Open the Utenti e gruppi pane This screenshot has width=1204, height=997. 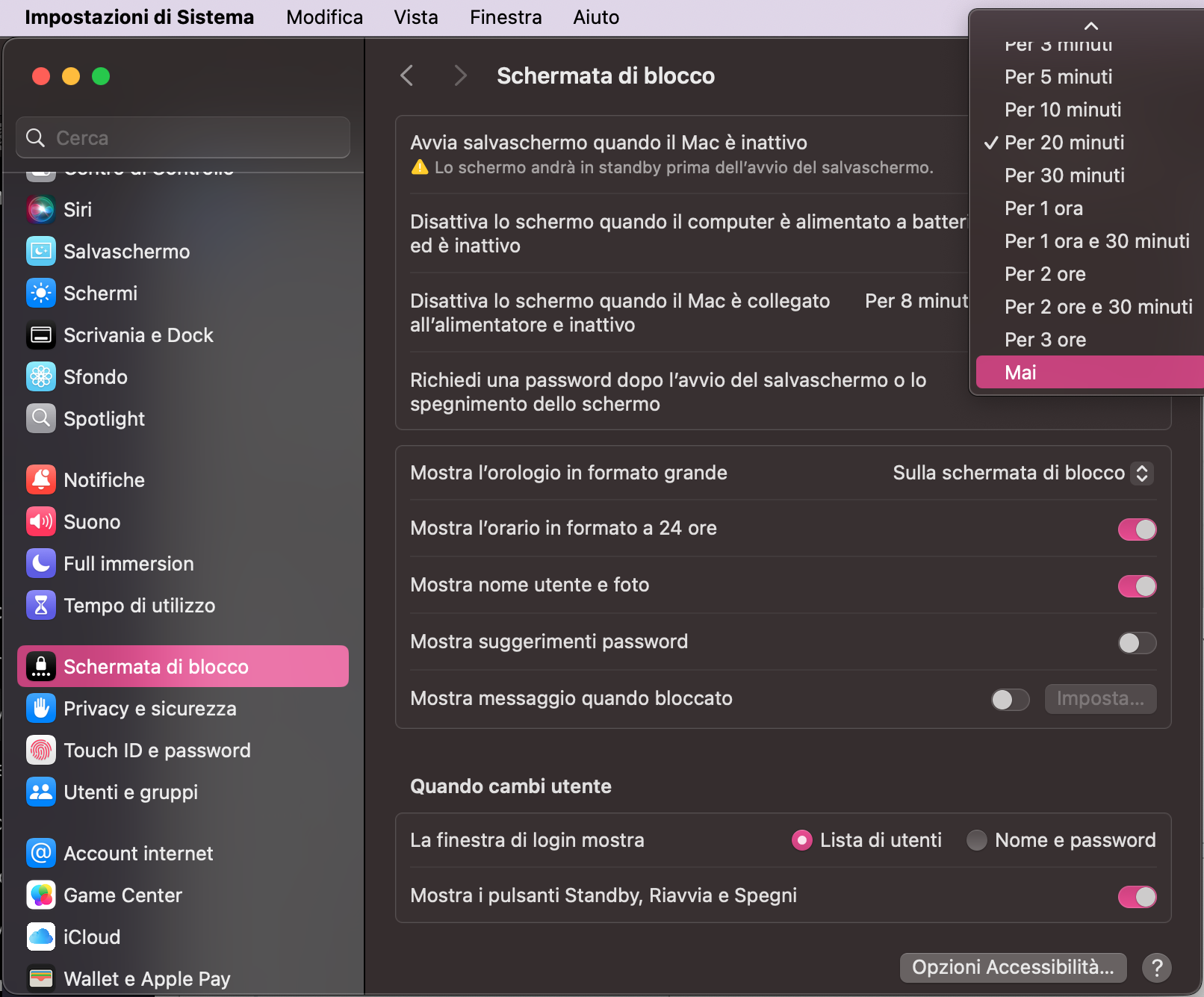pyautogui.click(x=183, y=792)
